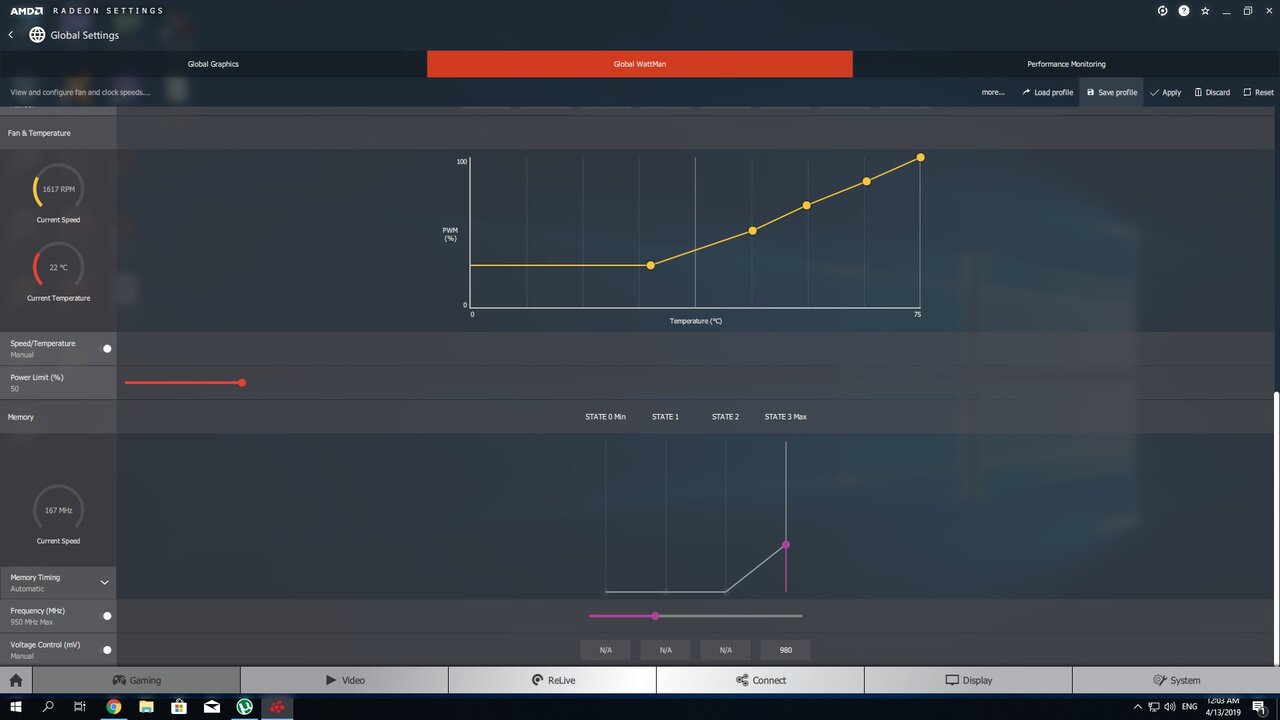The image size is (1280, 720).
Task: Switch to Performance Monitoring tab
Action: click(x=1066, y=64)
